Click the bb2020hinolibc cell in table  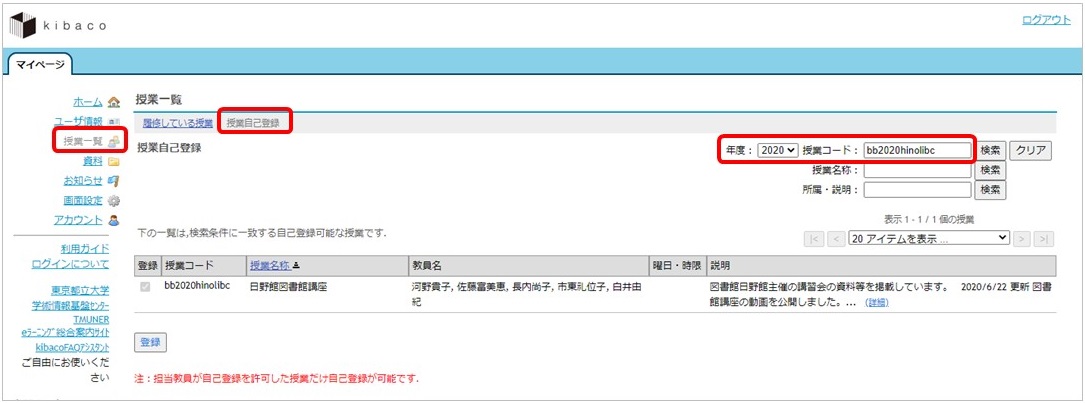[197, 285]
